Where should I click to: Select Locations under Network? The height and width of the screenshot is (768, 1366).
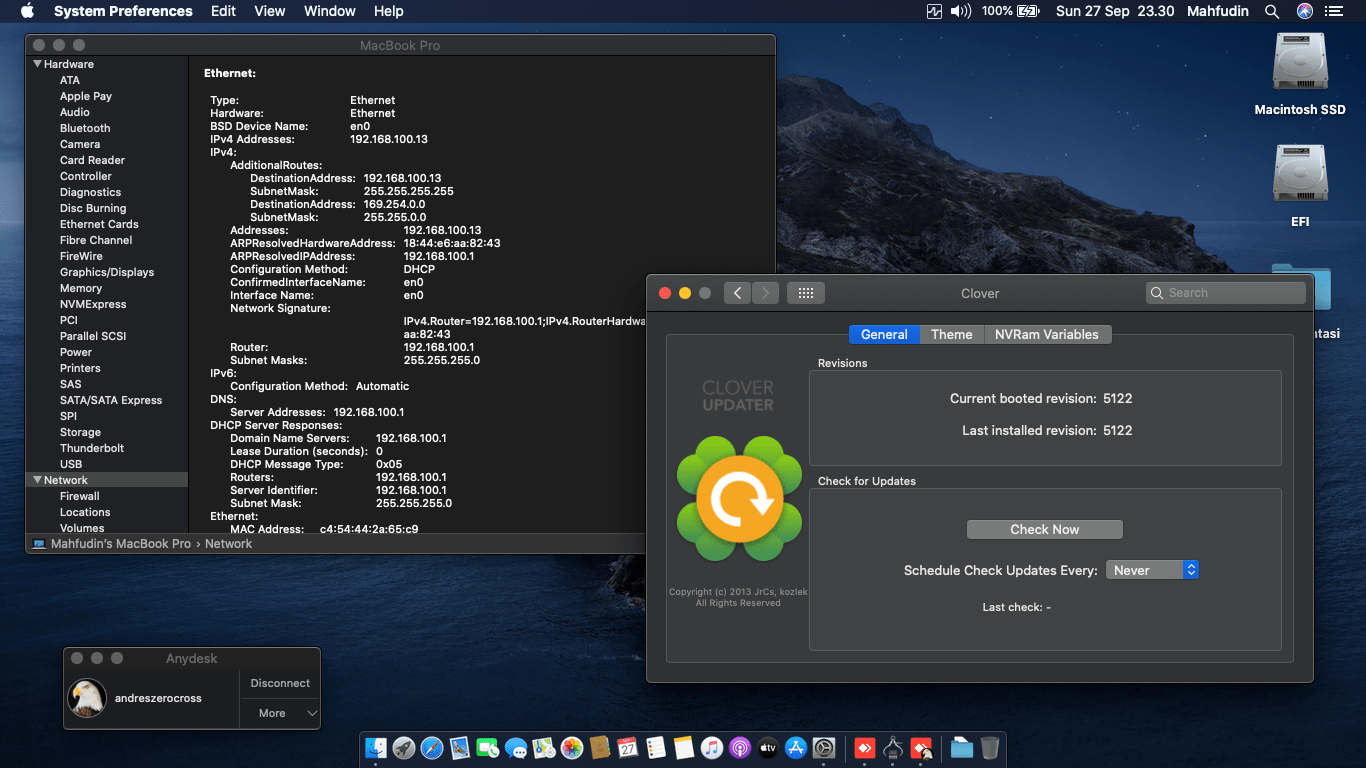point(85,512)
